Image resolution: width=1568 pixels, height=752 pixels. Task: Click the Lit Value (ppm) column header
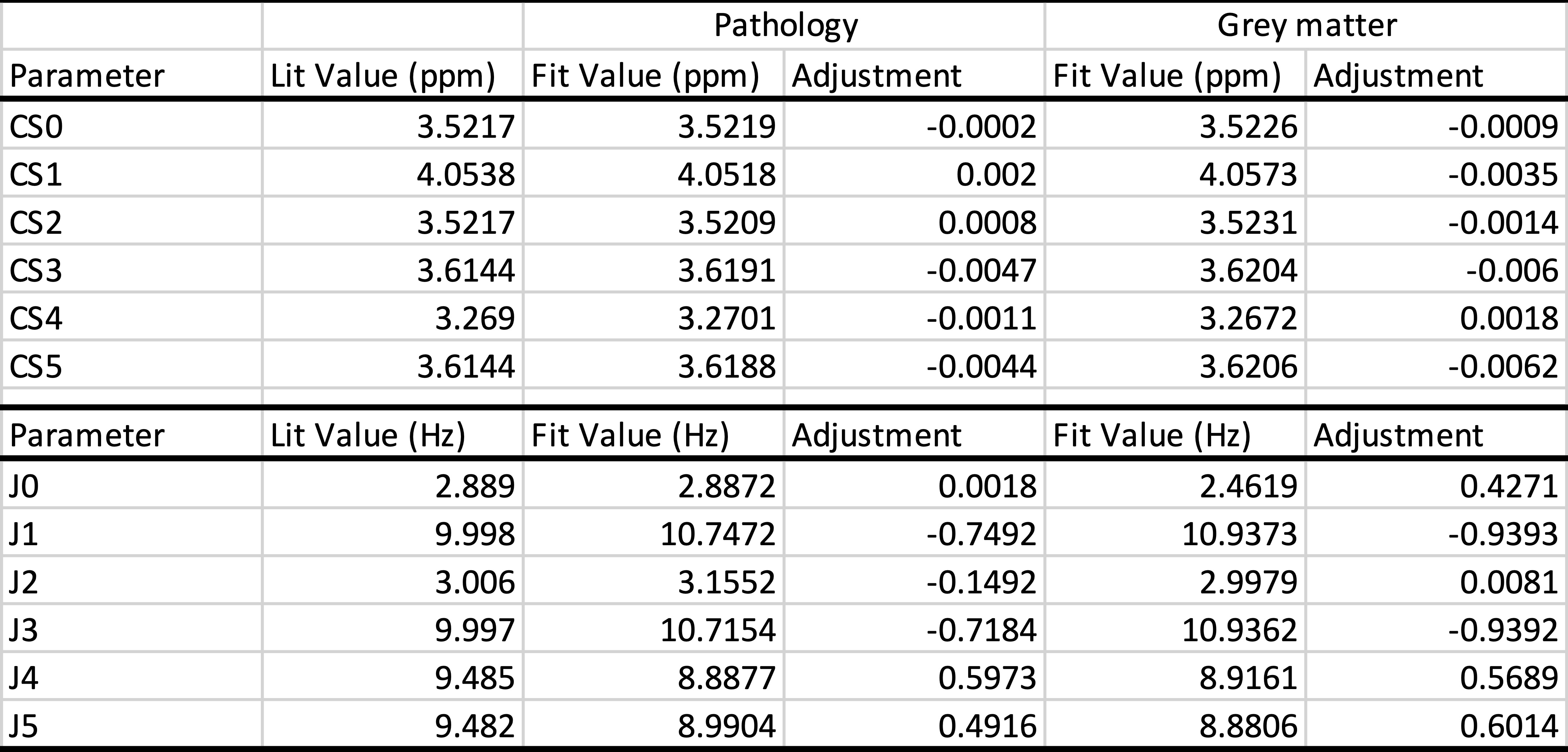(382, 76)
